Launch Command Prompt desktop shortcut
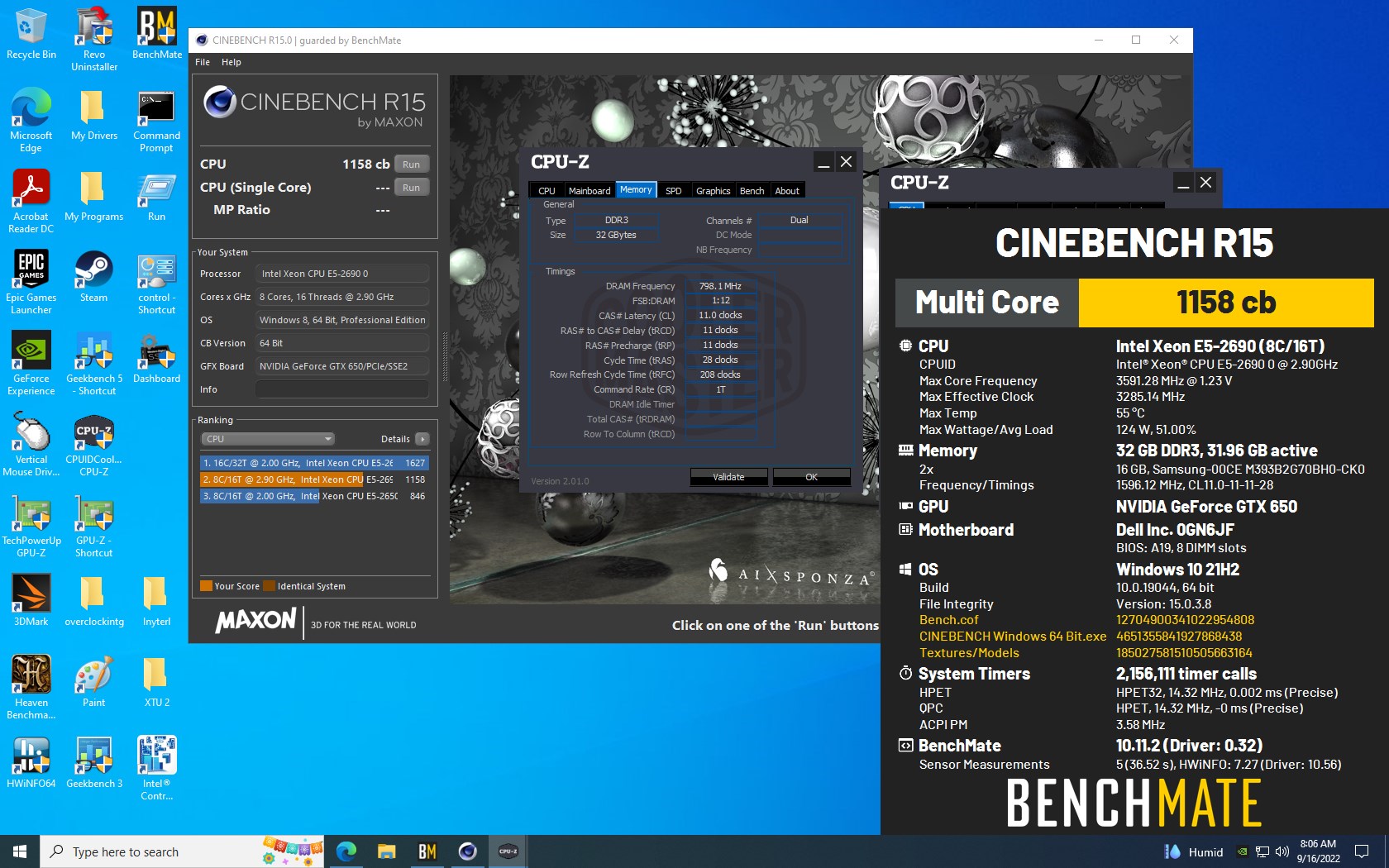 tap(157, 121)
